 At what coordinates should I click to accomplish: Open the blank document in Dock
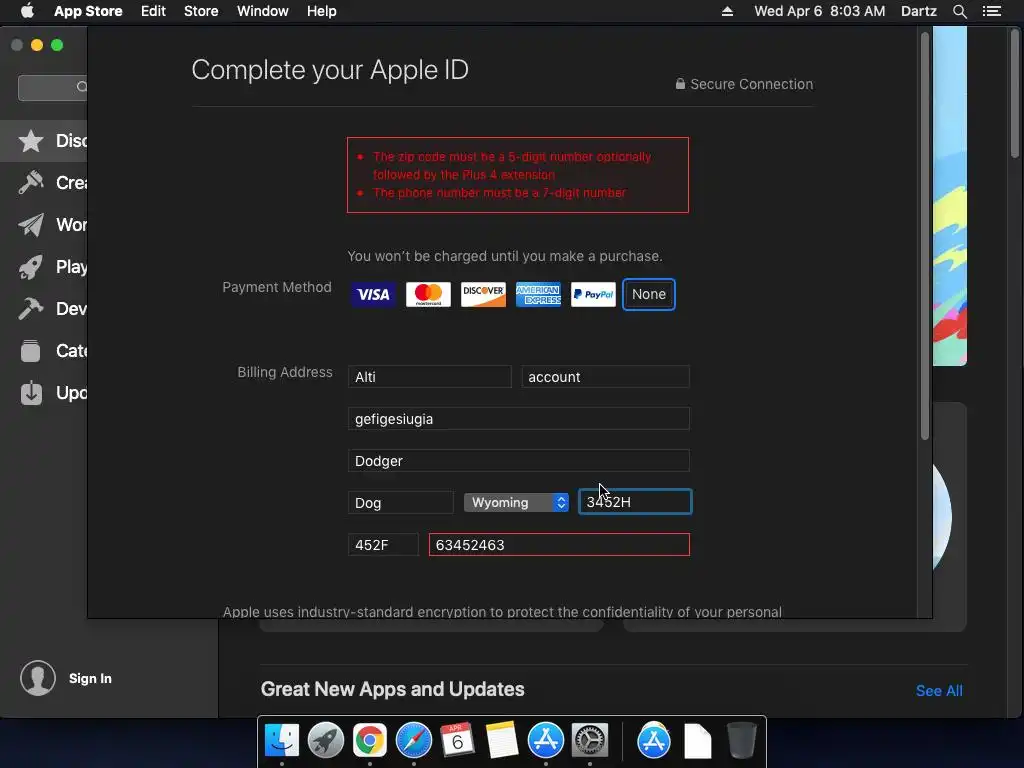pyautogui.click(x=697, y=741)
